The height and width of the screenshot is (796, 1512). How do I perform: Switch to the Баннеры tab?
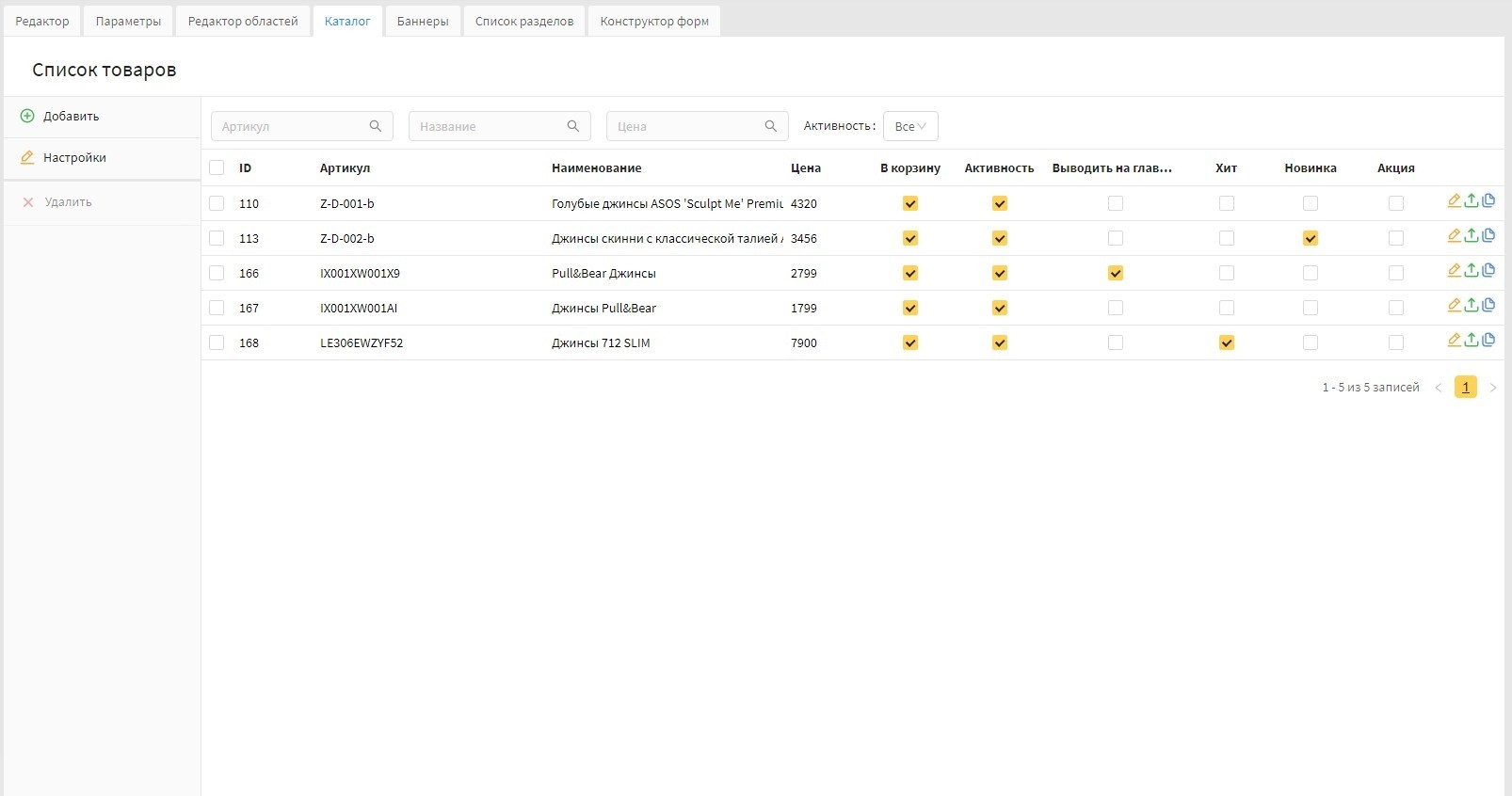(x=423, y=21)
